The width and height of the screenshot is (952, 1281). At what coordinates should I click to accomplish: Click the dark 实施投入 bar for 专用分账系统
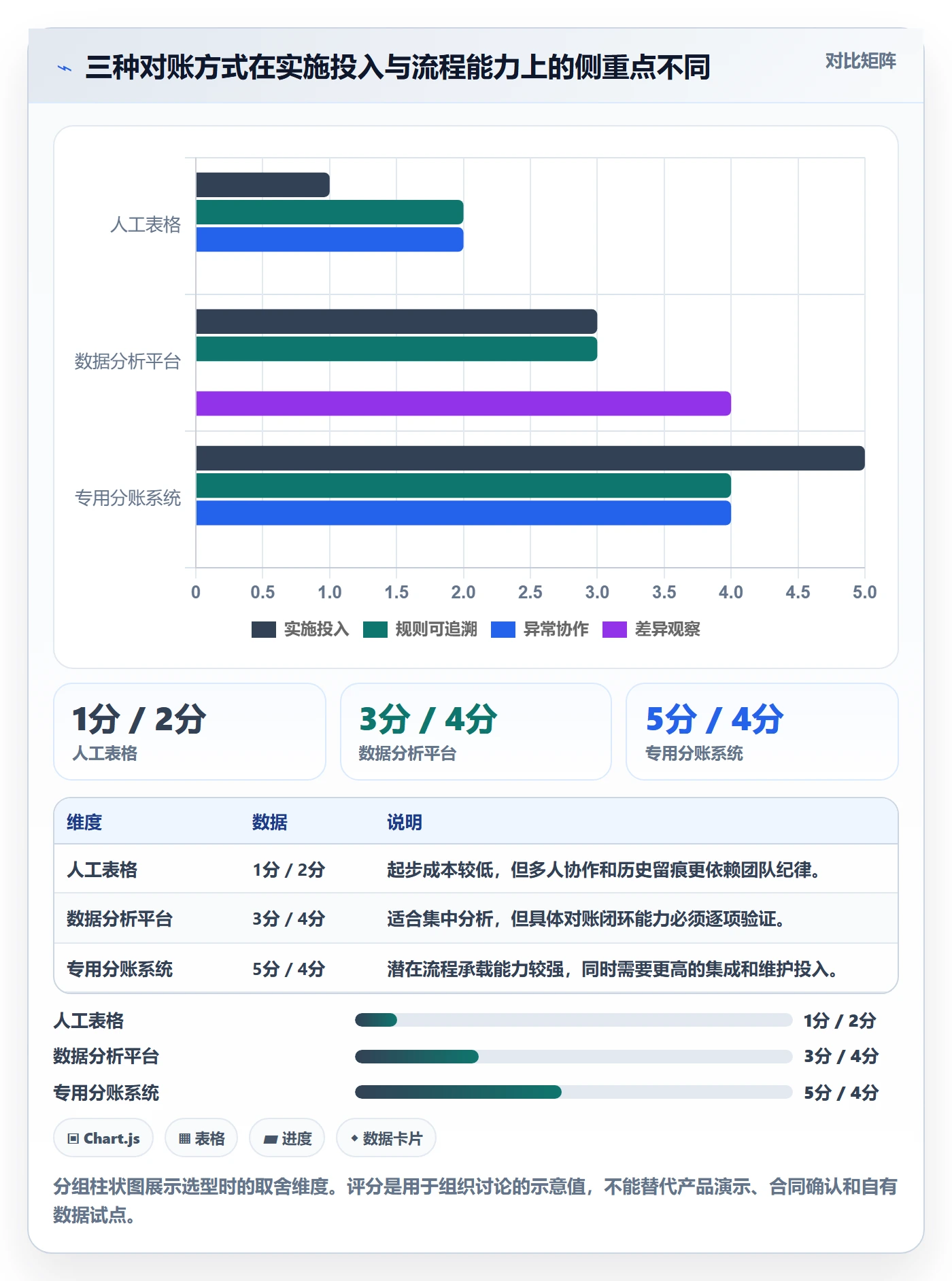[530, 458]
